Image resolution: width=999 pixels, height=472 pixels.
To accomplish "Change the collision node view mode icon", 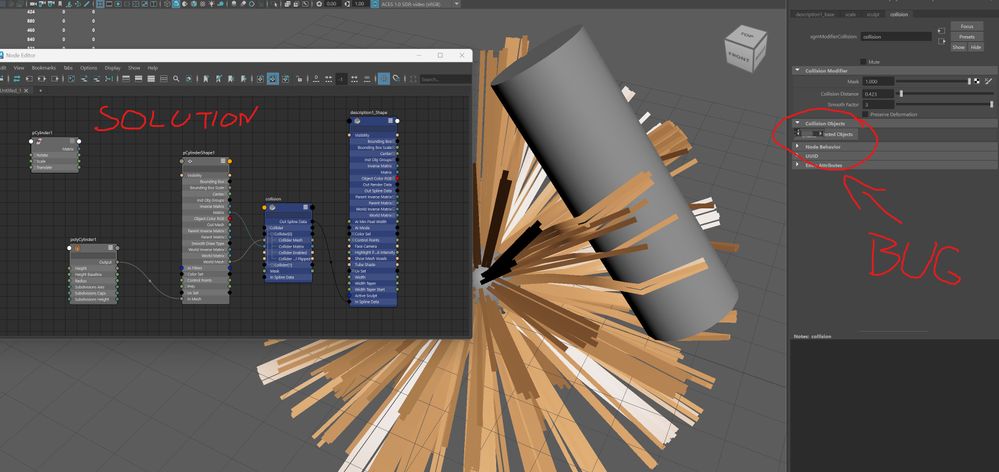I will [306, 207].
